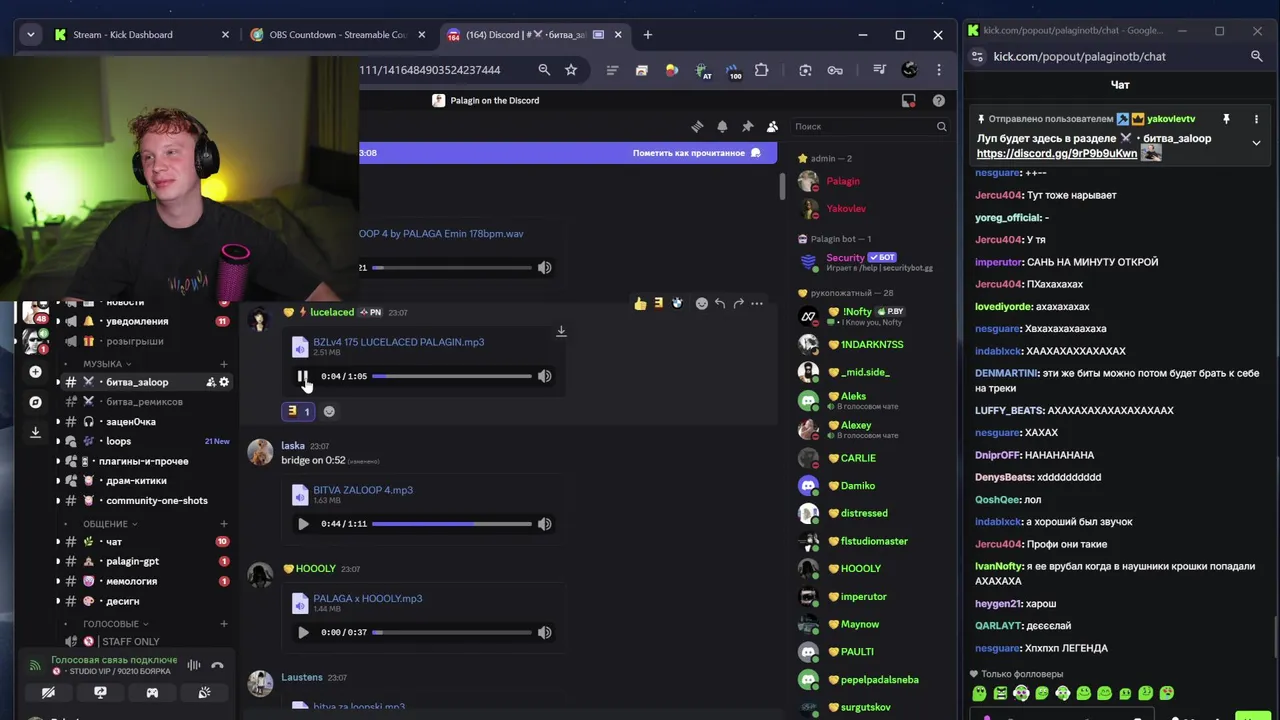Seek in PALAGA x HOOOLY.mp3 progress bar
Viewport: 1280px width, 720px height.
452,632
